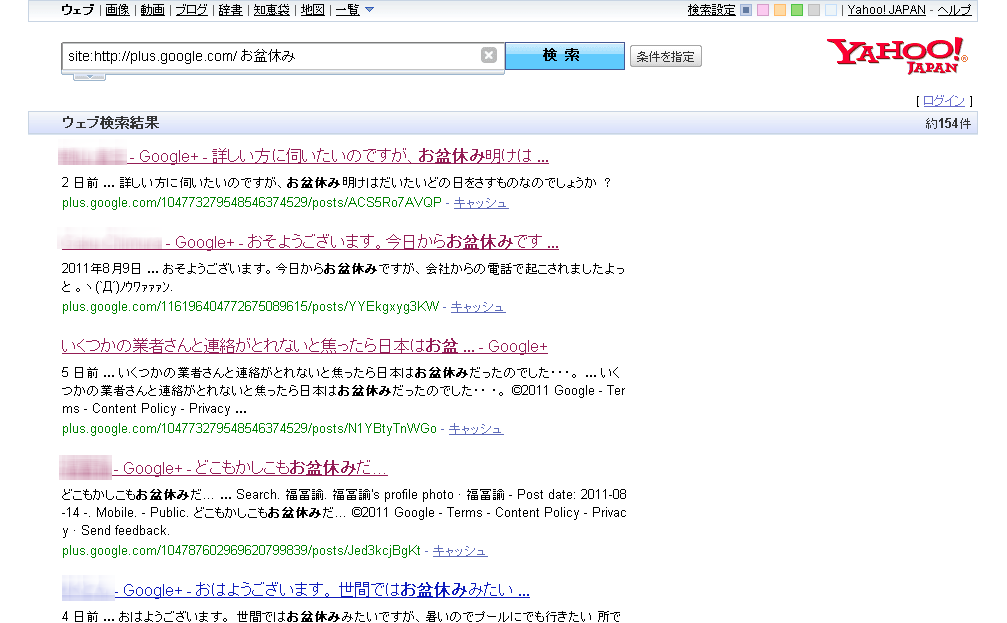Open the ブログ blog search tab
Image resolution: width=1007 pixels, height=623 pixels.
[x=191, y=10]
